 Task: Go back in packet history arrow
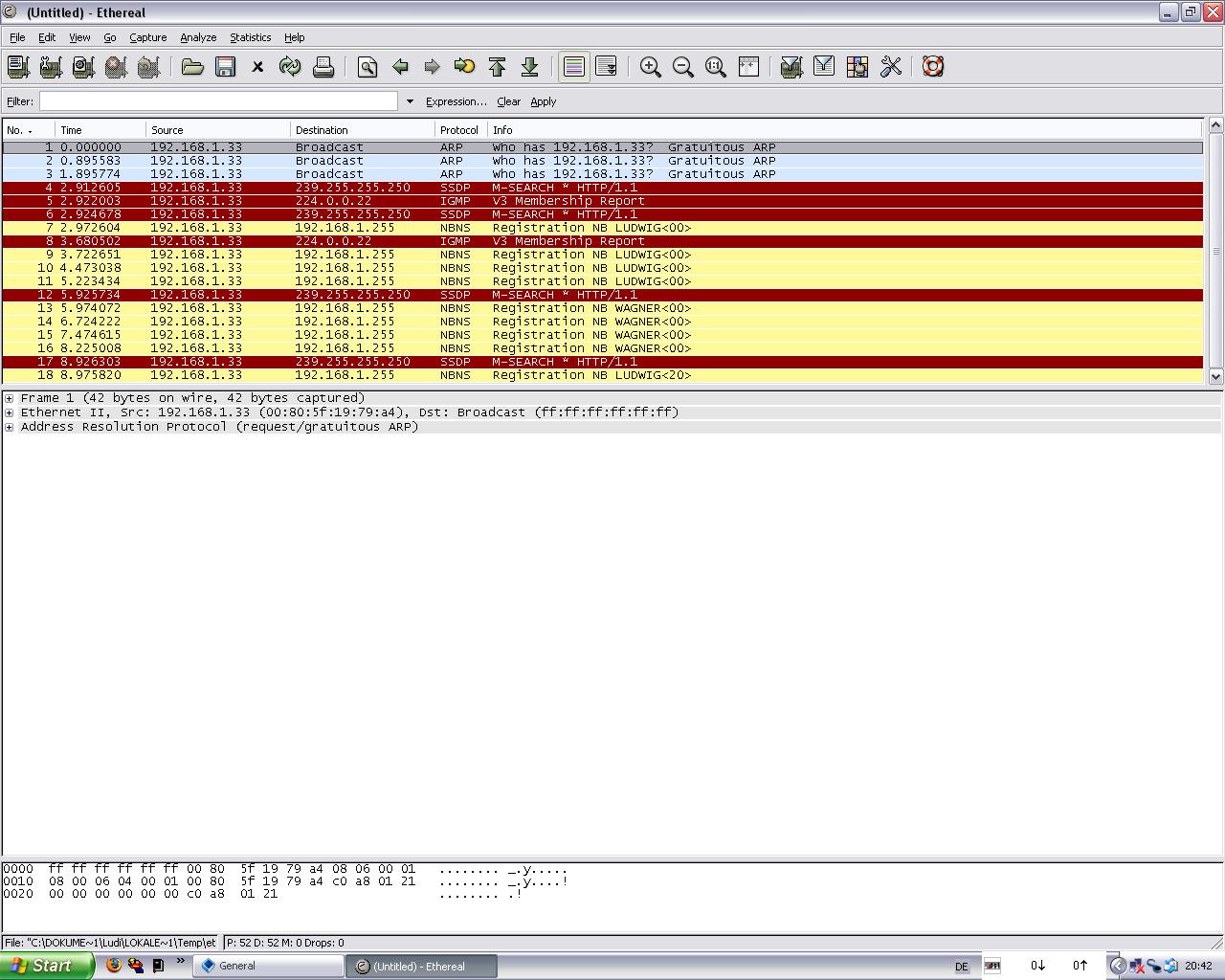pyautogui.click(x=400, y=66)
